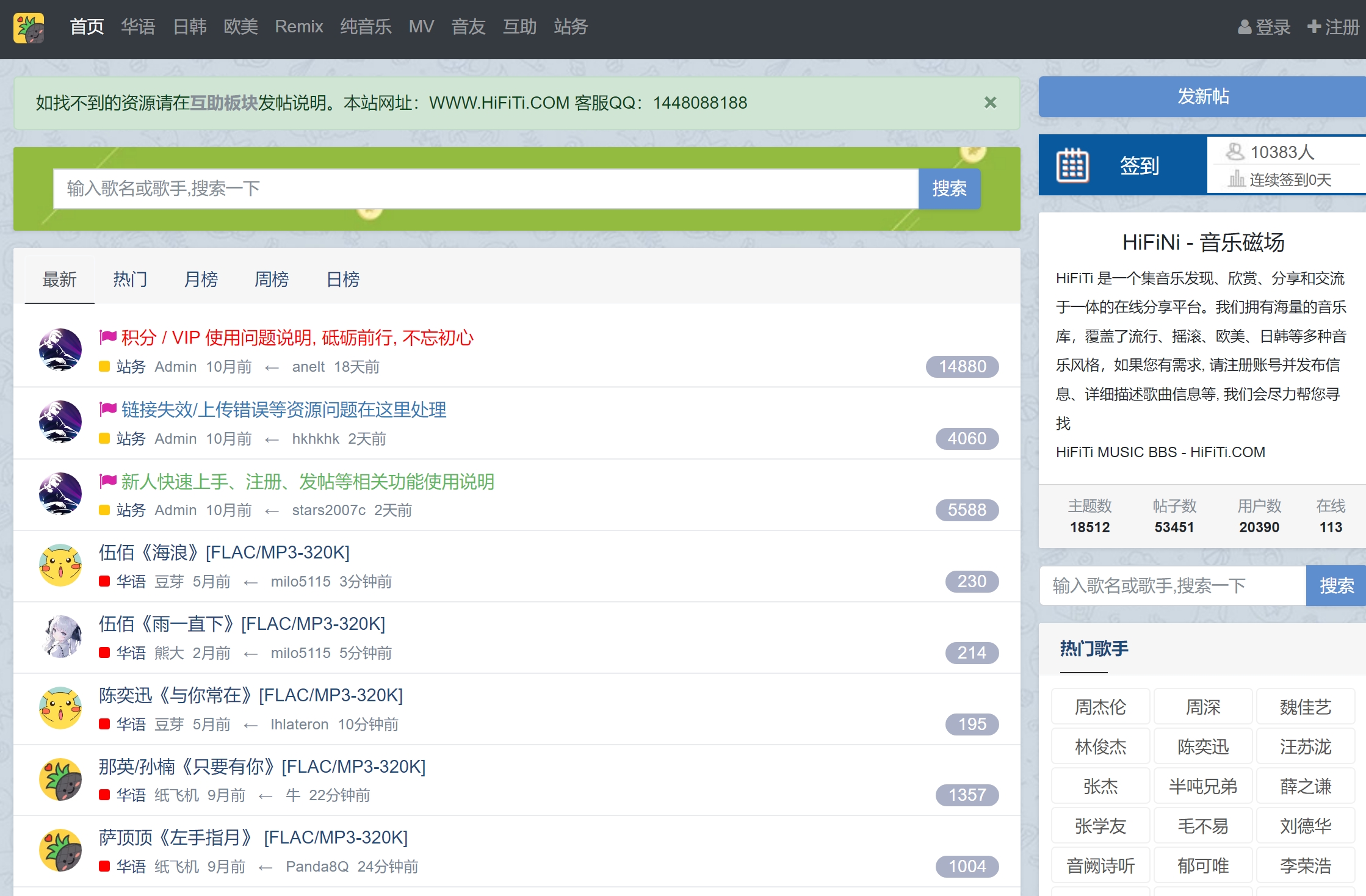Open the 欧美 navigation menu
Screen dimensions: 1366x896
pos(240,27)
